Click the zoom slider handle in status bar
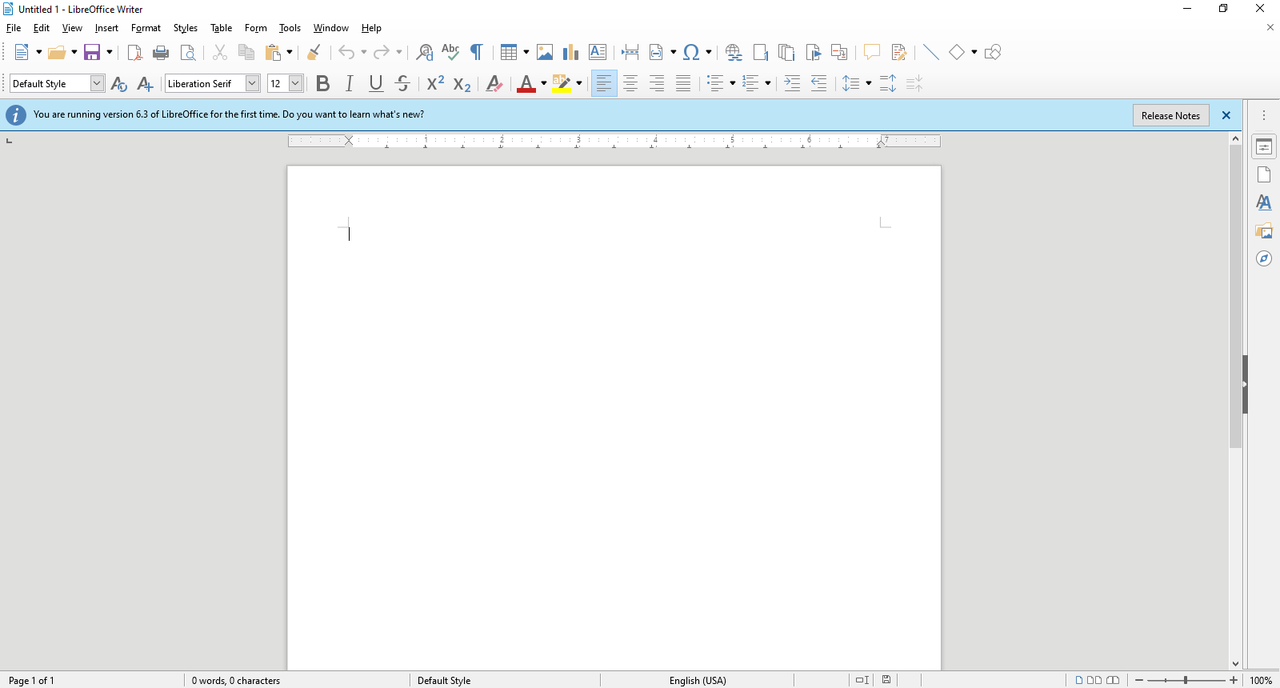Viewport: 1280px width, 688px height. [1185, 680]
